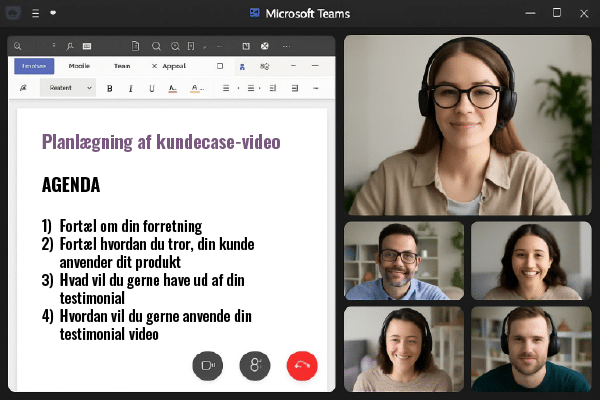
Task: Click the format painter icon
Action: pos(23,88)
